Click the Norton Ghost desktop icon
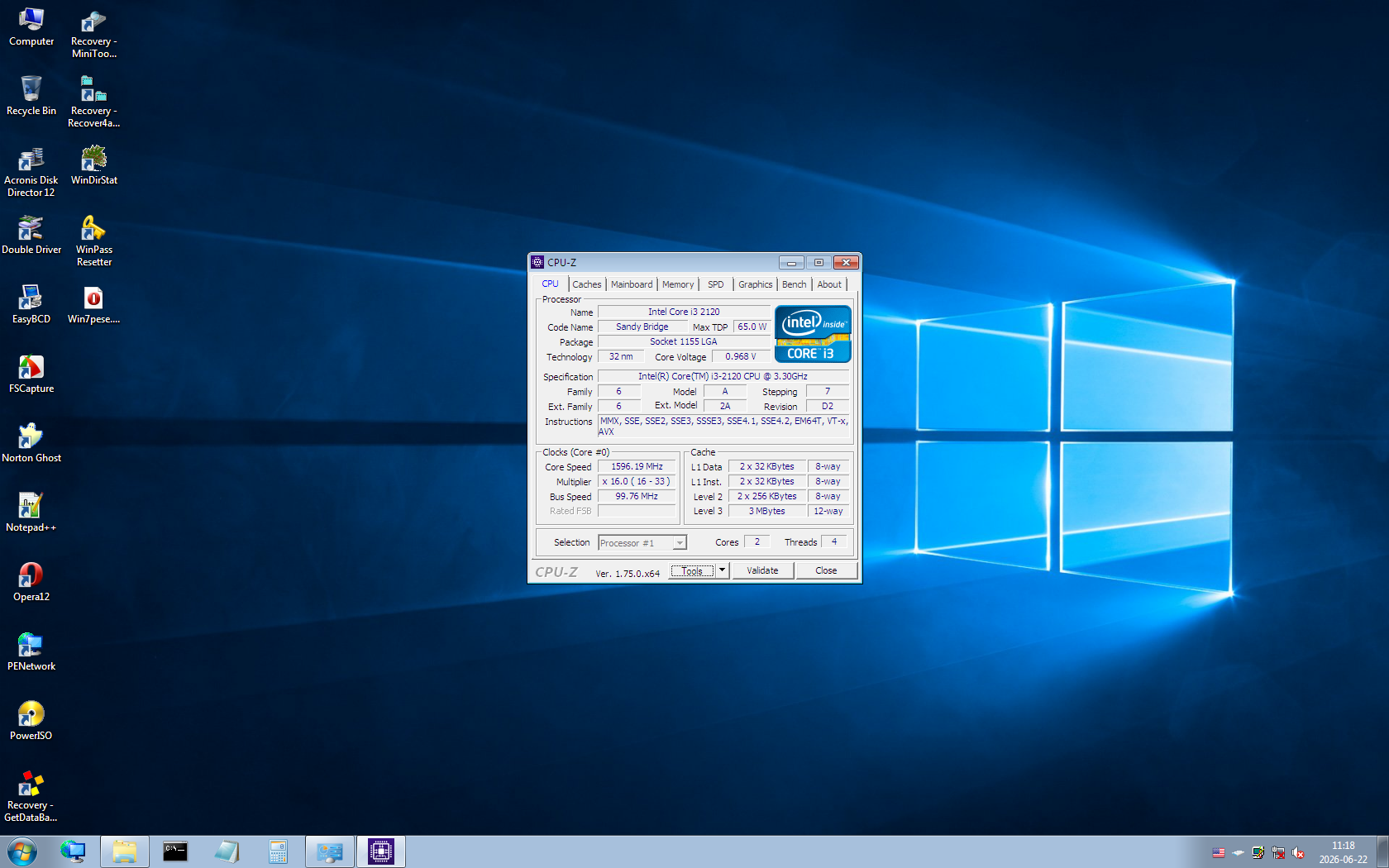The height and width of the screenshot is (868, 1389). tap(31, 443)
